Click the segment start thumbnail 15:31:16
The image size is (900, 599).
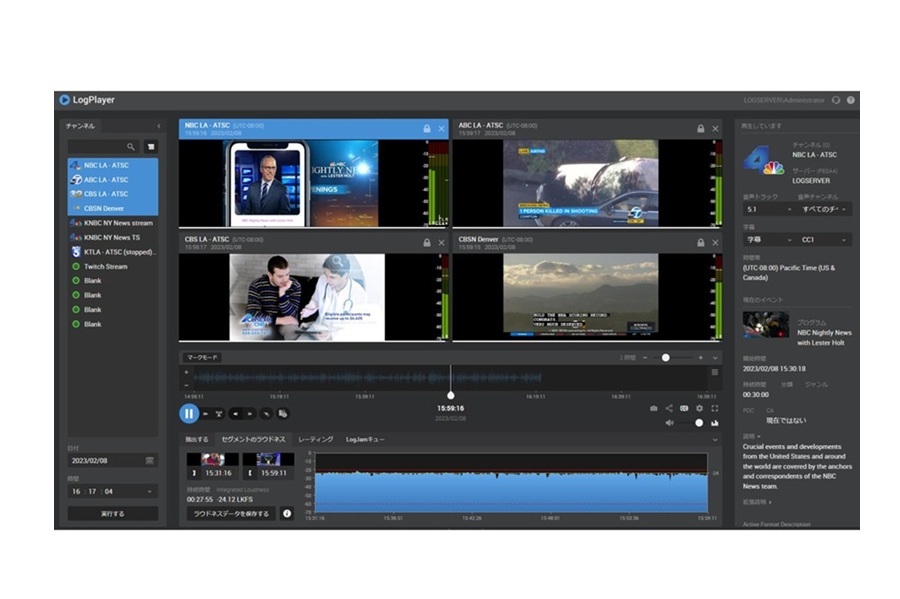click(x=212, y=466)
